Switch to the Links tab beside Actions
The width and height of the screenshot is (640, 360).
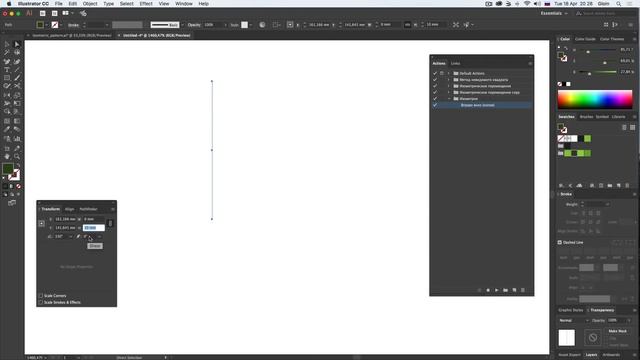tap(456, 64)
